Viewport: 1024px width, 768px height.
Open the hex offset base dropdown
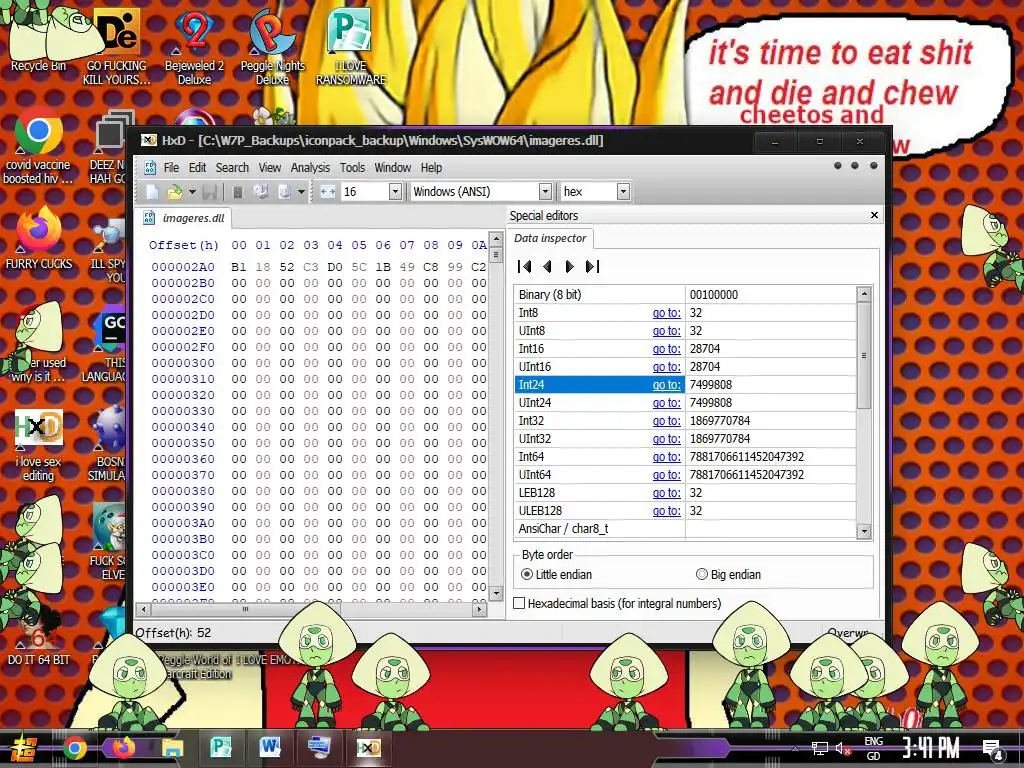(x=623, y=191)
